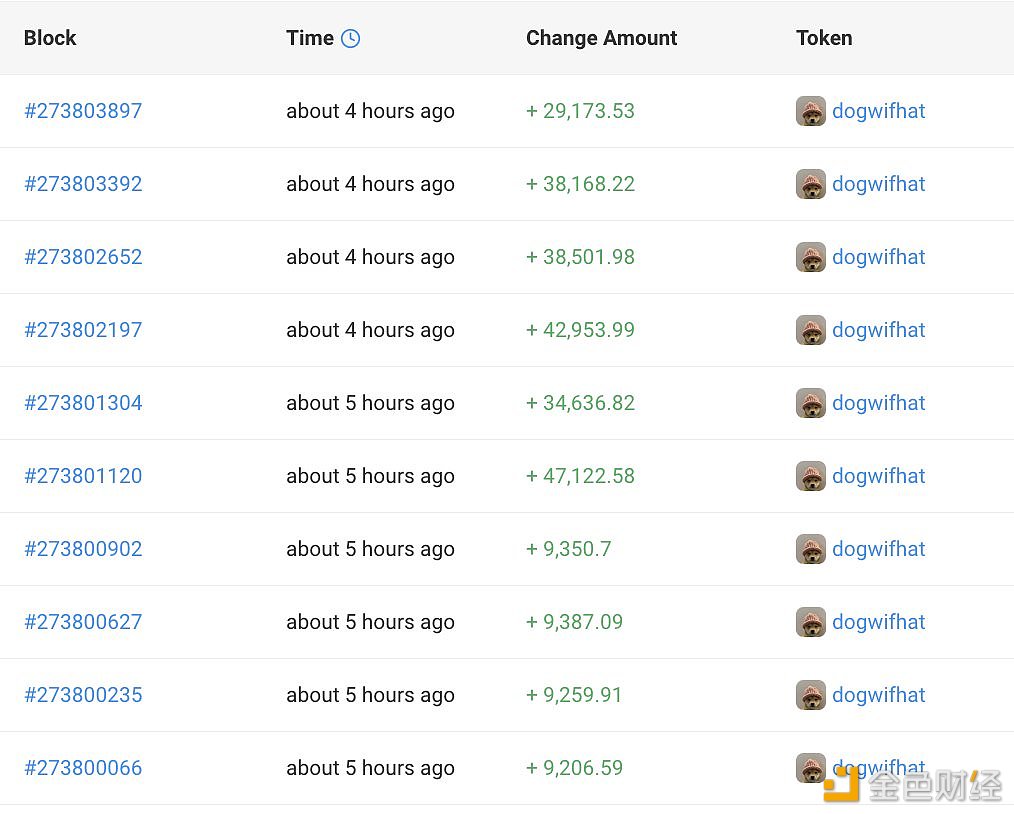Open dogwifhat token link in row #273802652

coord(878,257)
